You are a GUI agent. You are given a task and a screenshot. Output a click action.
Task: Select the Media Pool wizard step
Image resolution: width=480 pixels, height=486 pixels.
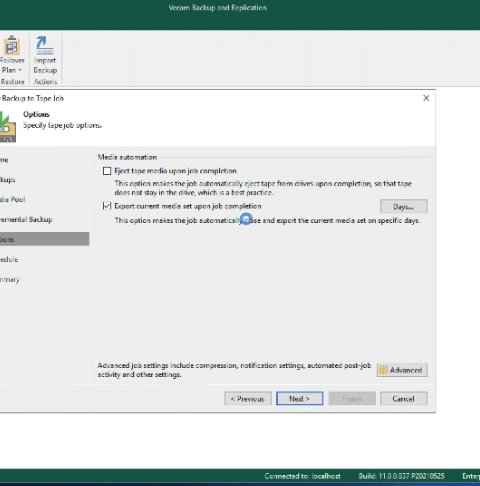pyautogui.click(x=13, y=199)
